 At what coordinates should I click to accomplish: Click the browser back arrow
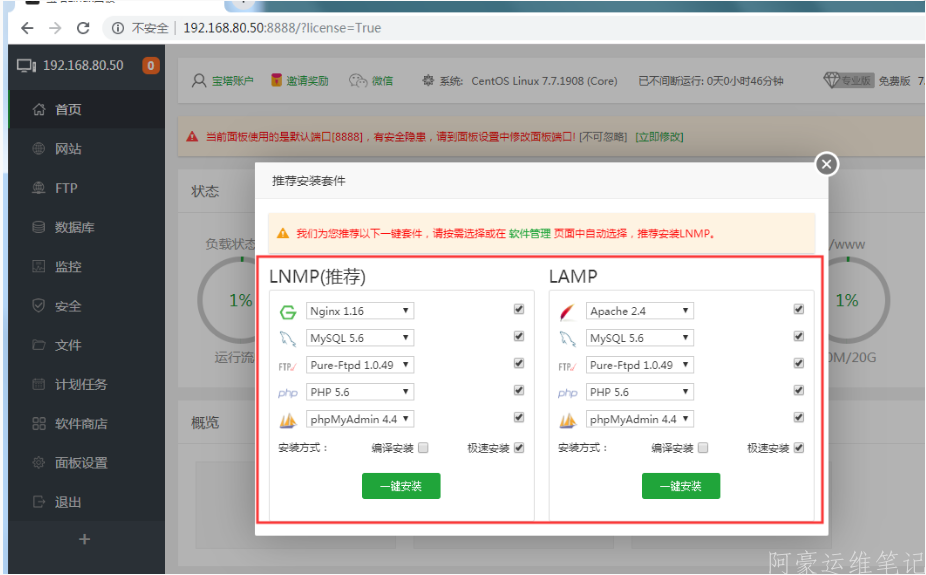[27, 28]
